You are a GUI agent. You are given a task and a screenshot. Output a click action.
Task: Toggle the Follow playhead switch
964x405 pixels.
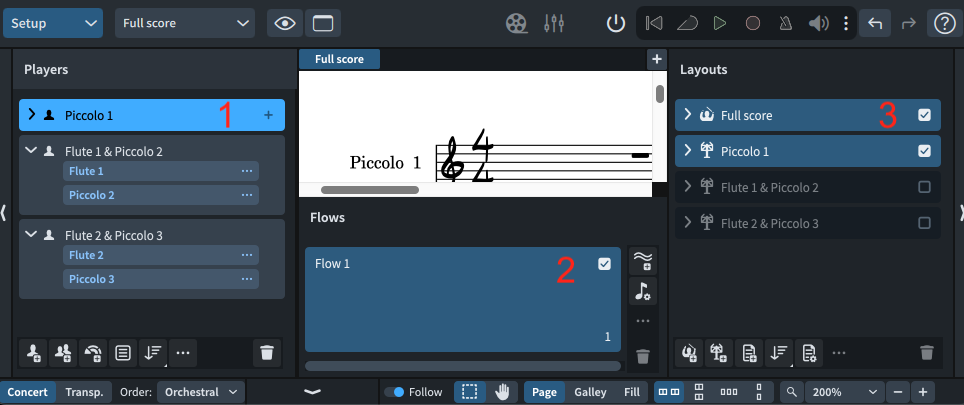click(x=400, y=392)
